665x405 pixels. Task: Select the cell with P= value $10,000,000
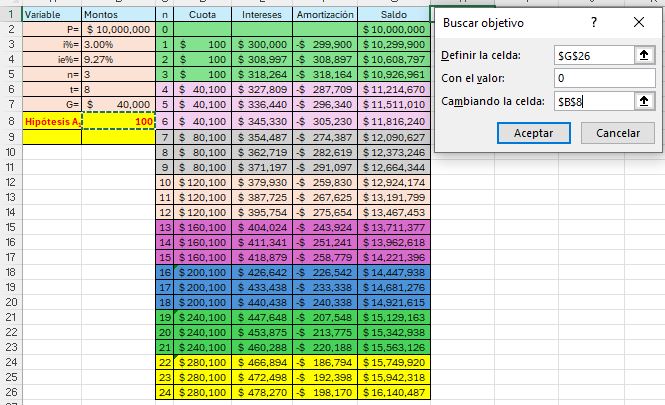118,31
